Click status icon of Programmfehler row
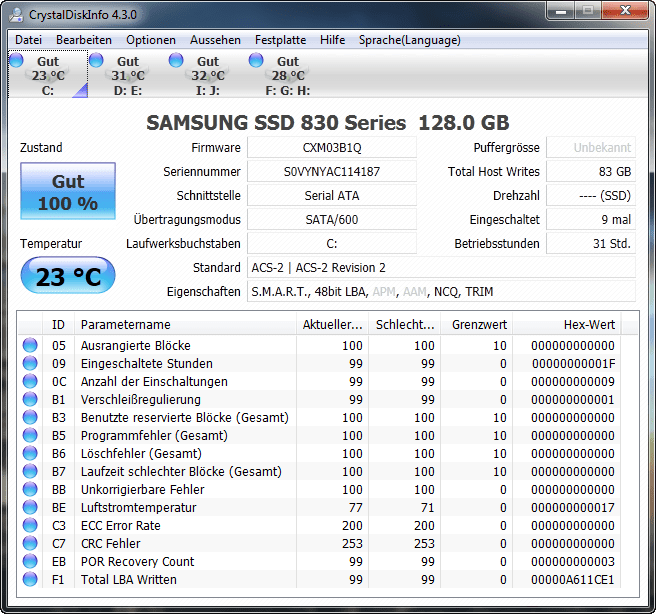The image size is (656, 614). (x=30, y=435)
